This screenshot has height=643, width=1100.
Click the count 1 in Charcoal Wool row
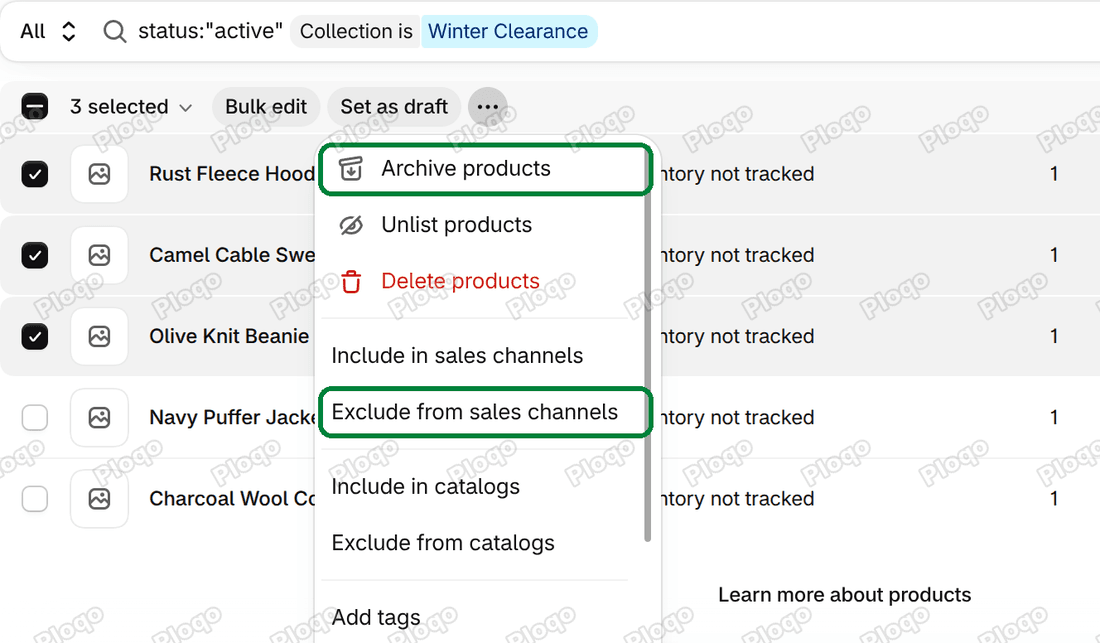pos(1054,499)
